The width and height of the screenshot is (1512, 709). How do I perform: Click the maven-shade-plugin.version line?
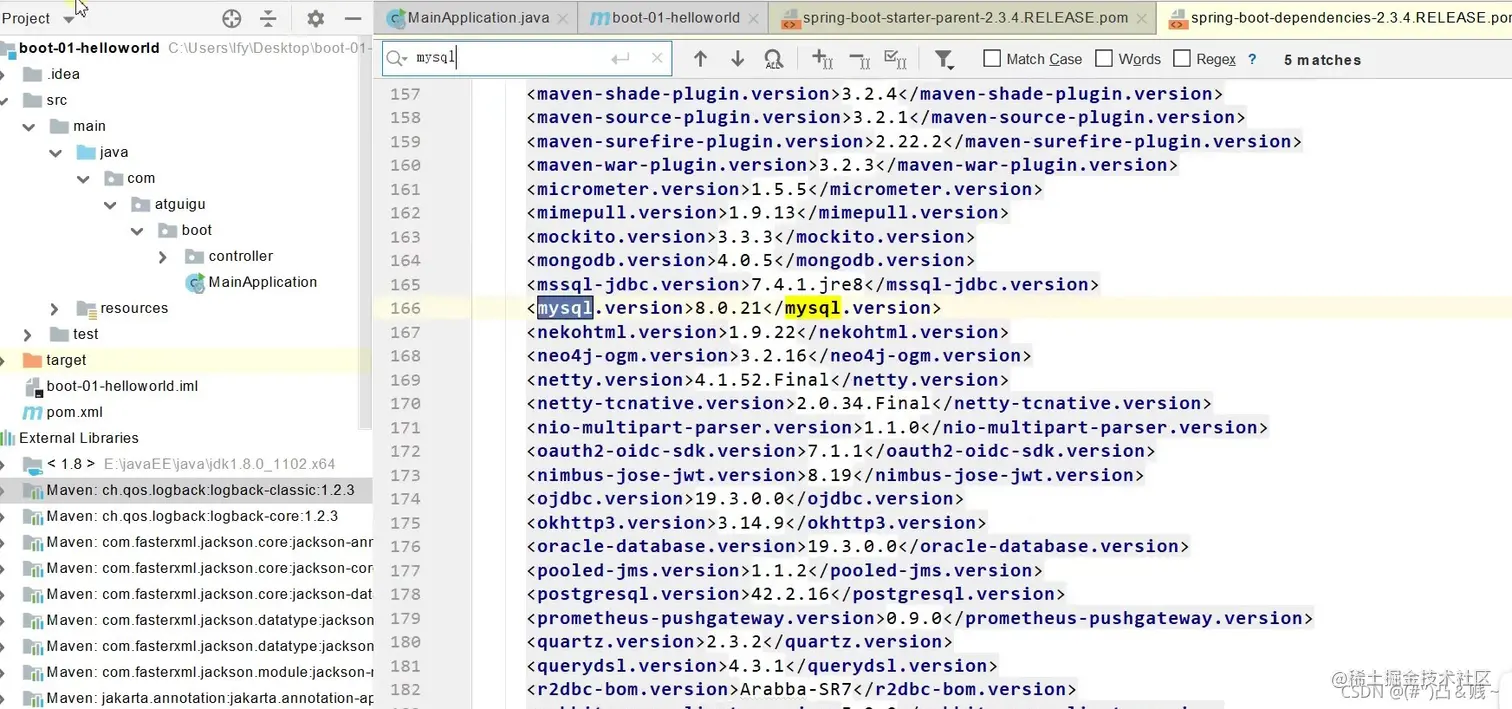874,94
